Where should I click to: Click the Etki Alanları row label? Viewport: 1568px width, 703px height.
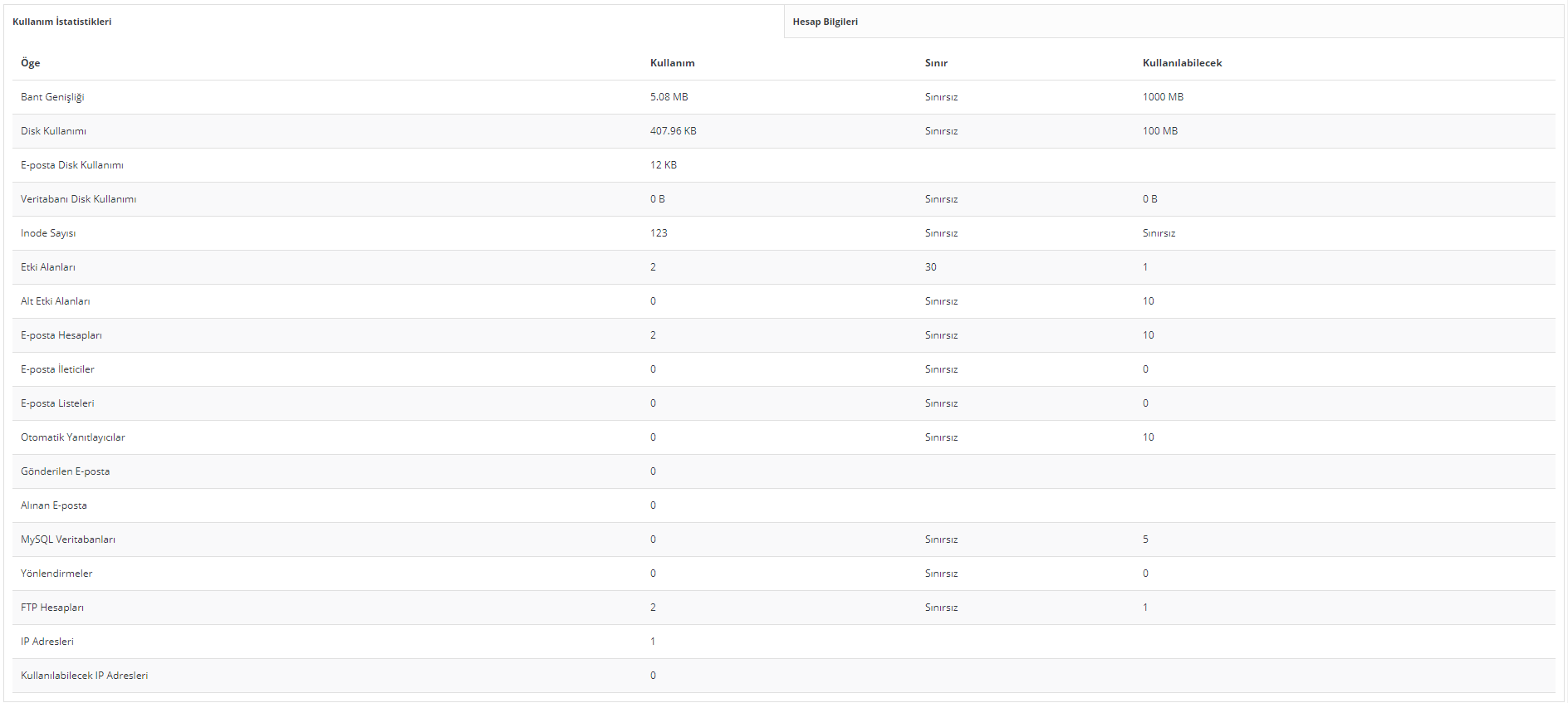click(x=48, y=267)
